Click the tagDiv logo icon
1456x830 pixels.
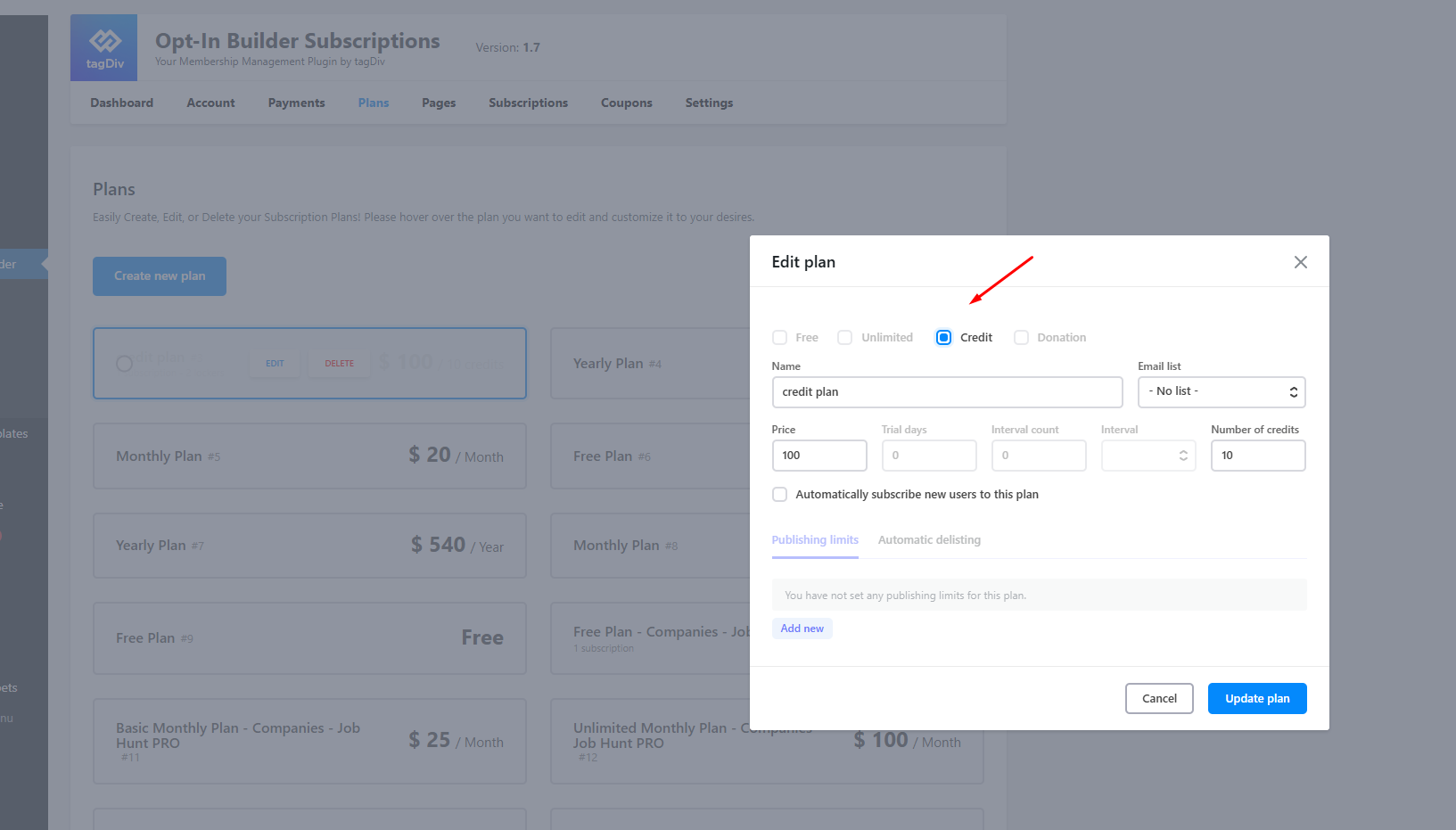(x=104, y=47)
